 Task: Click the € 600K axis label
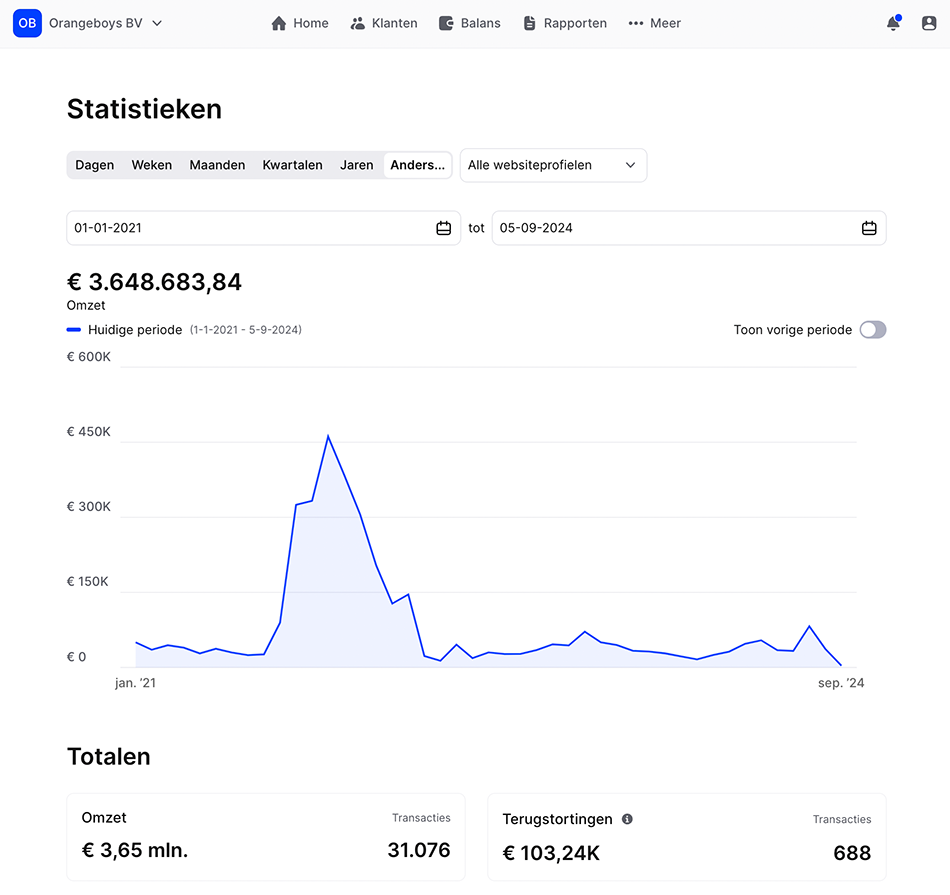pos(88,356)
